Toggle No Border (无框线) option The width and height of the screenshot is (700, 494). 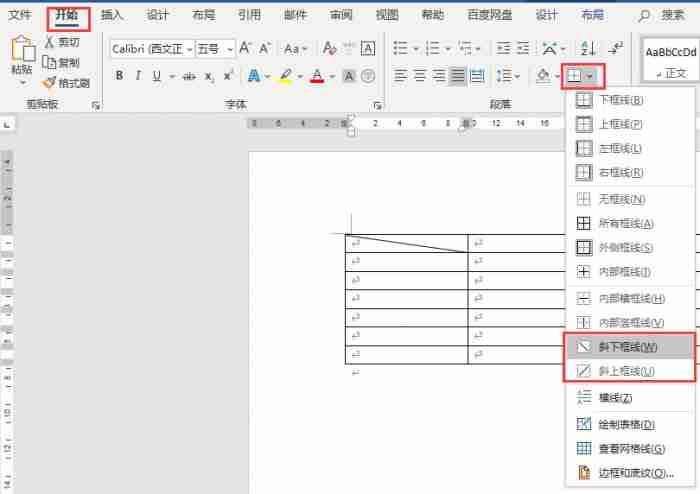point(629,199)
